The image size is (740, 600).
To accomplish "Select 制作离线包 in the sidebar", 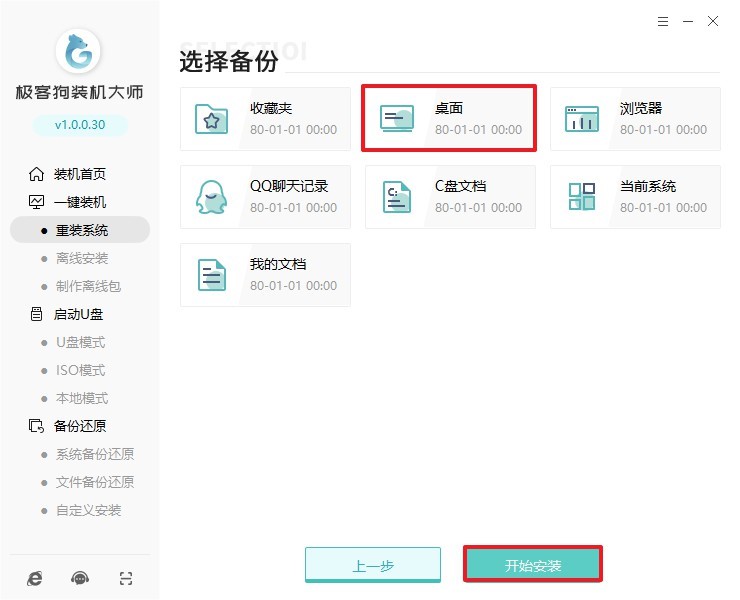I will pos(88,286).
